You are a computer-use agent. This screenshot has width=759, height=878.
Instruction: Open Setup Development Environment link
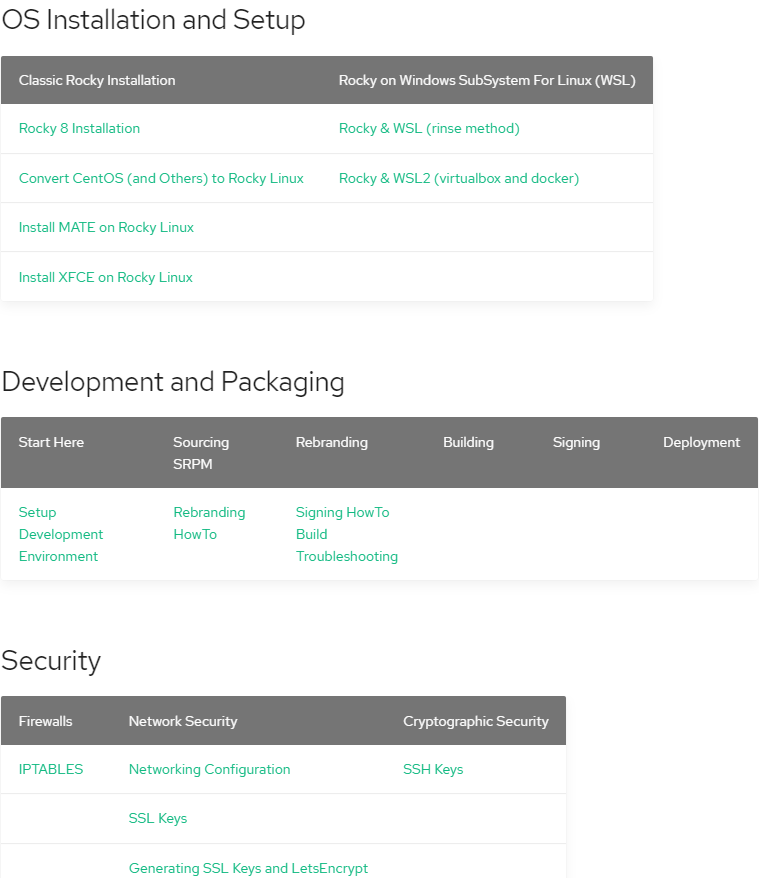60,534
